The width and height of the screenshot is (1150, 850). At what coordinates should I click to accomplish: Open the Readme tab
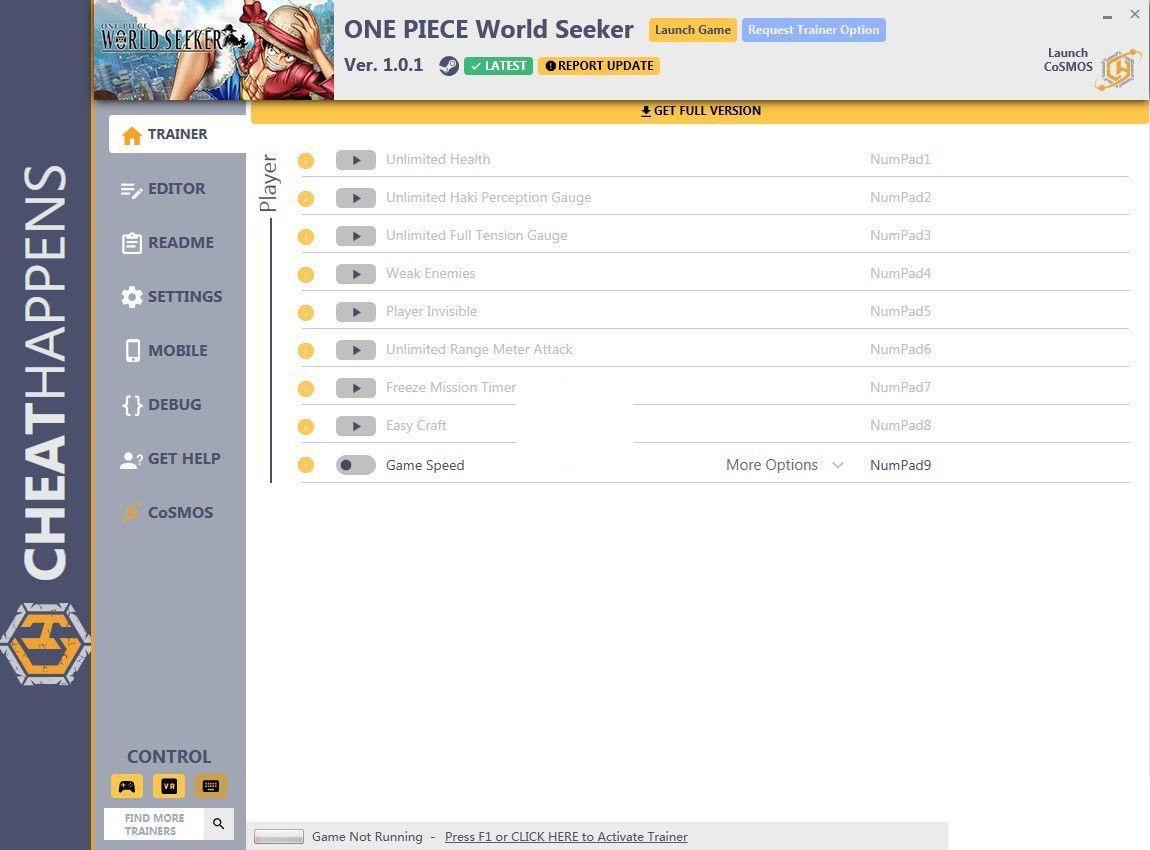pyautogui.click(x=167, y=243)
